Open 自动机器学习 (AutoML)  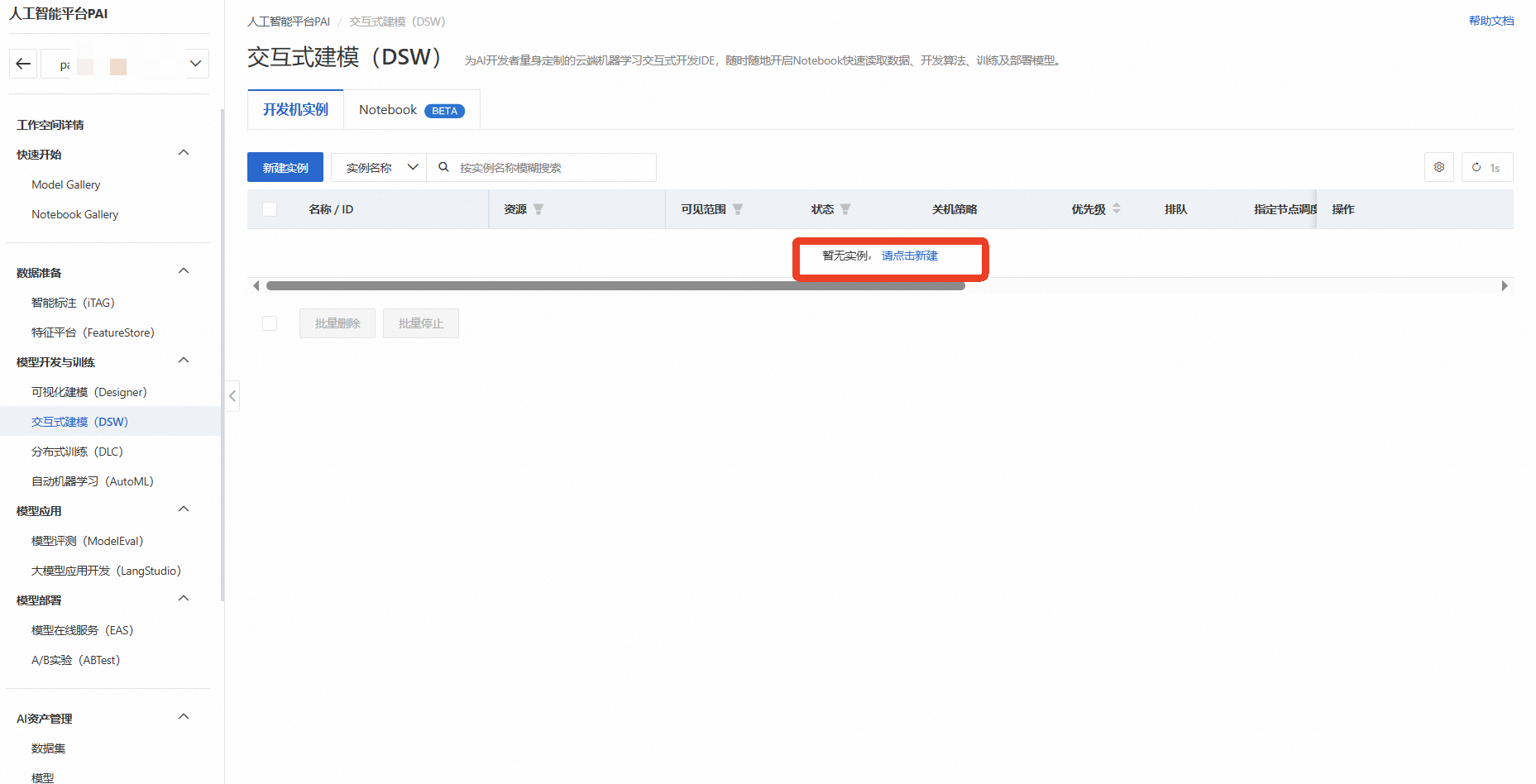click(x=93, y=481)
